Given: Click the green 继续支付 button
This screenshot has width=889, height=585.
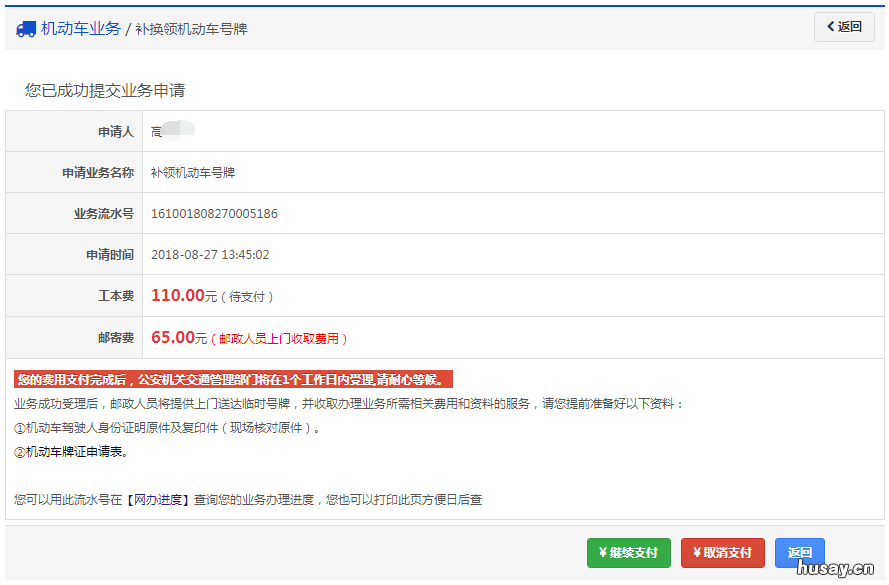Looking at the screenshot, I should click(x=629, y=552).
